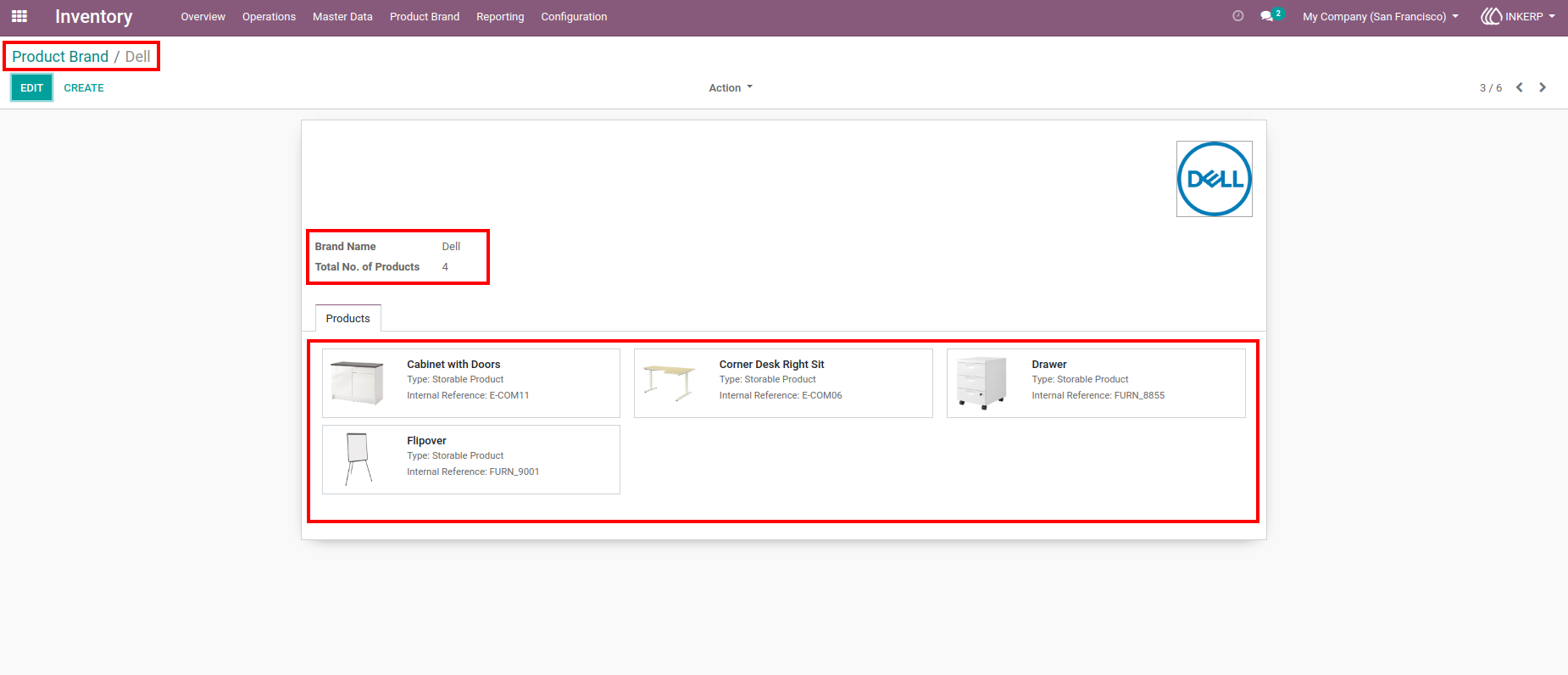Image resolution: width=1568 pixels, height=675 pixels.
Task: Click Brand Name value Dell
Action: point(451,246)
